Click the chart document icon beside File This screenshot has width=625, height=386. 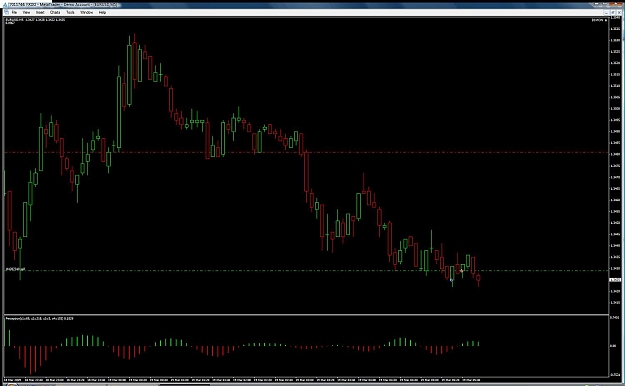point(6,12)
